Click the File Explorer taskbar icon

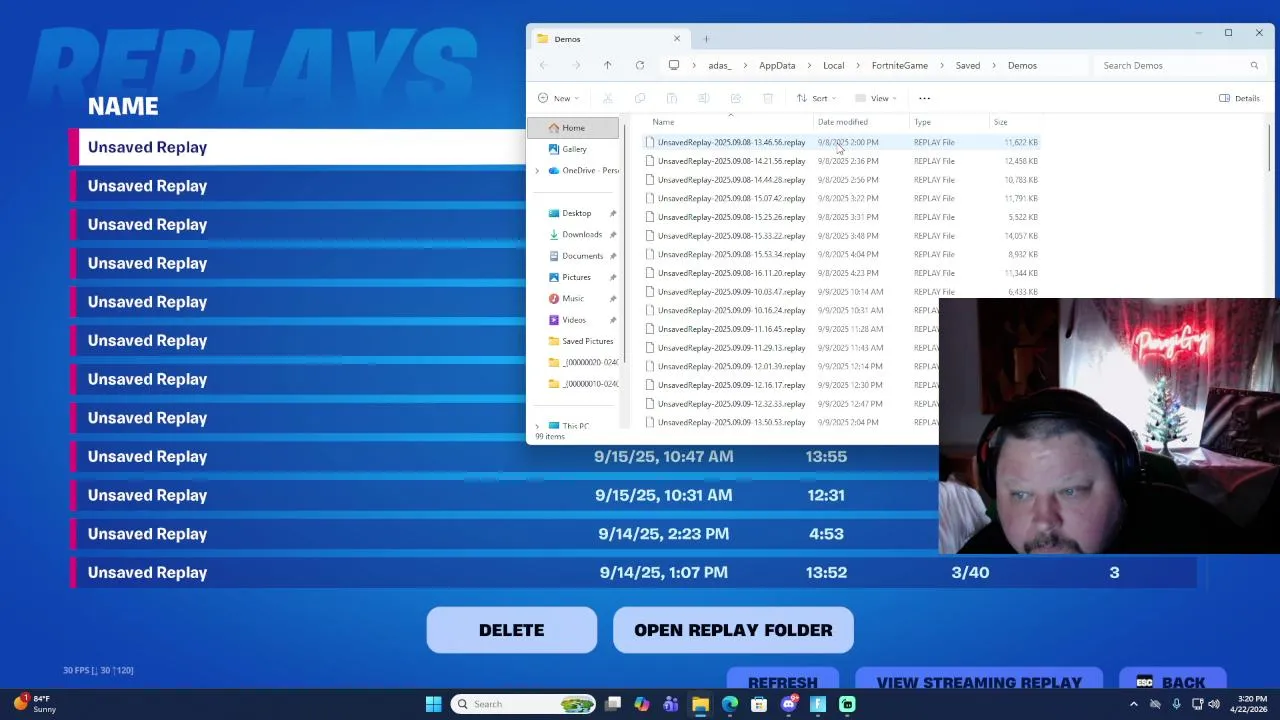pos(700,704)
